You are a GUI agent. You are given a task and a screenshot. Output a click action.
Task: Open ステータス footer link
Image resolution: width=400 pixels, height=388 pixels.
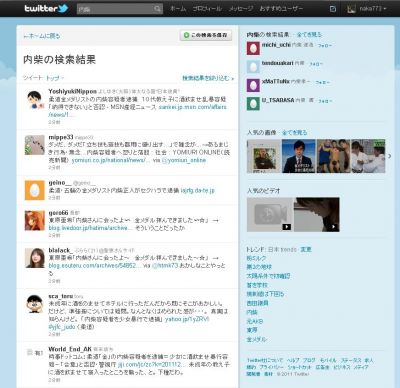click(351, 360)
